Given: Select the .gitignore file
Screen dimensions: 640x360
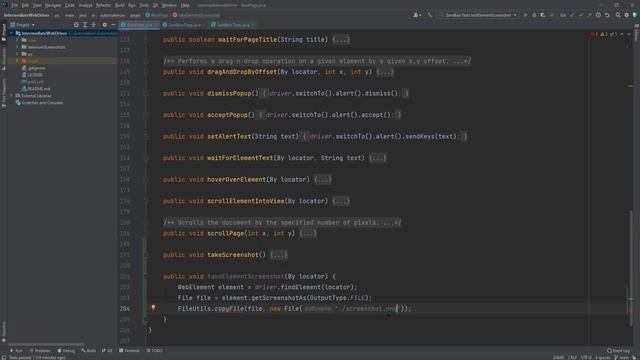Looking at the screenshot, I should pos(33,68).
